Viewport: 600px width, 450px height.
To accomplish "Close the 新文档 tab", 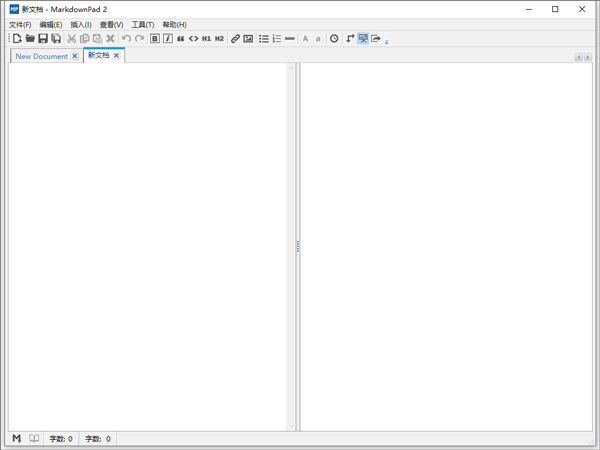I will pos(116,55).
